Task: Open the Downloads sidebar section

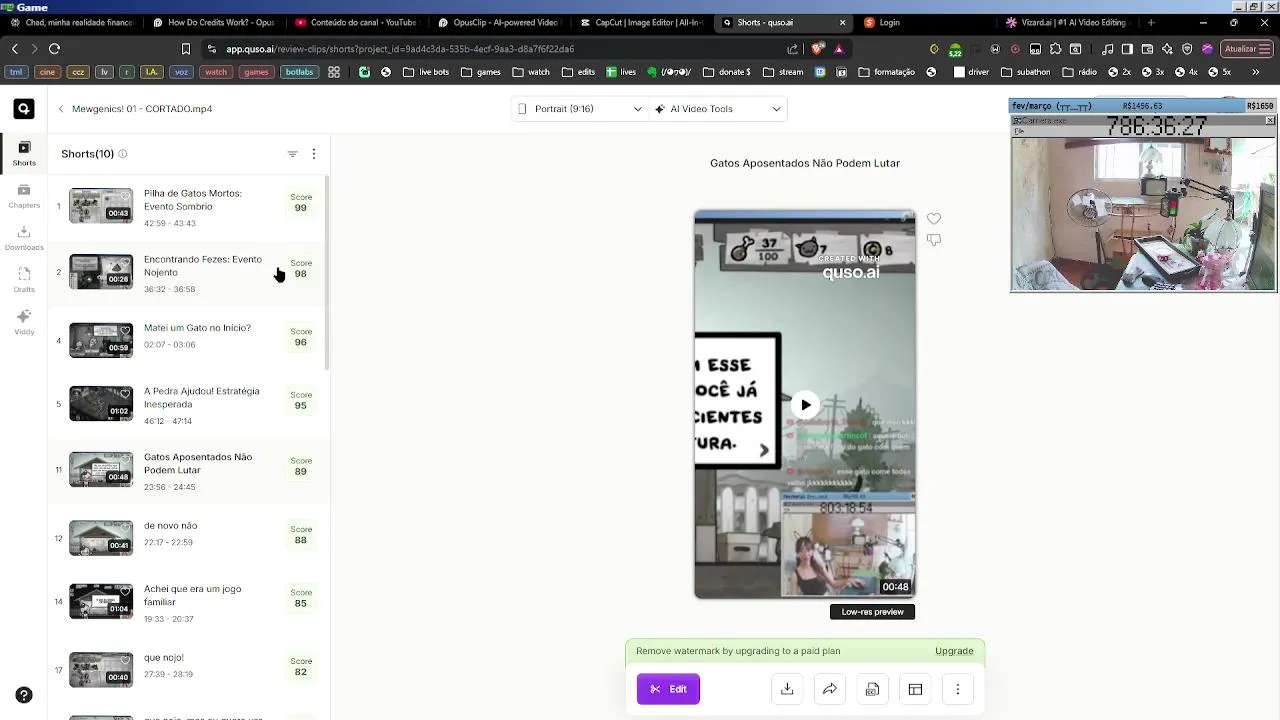Action: click(x=24, y=238)
